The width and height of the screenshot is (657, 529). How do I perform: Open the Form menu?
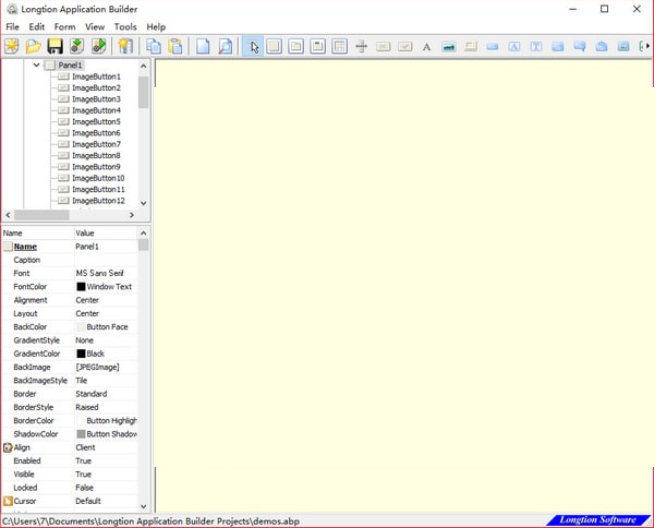pos(65,26)
